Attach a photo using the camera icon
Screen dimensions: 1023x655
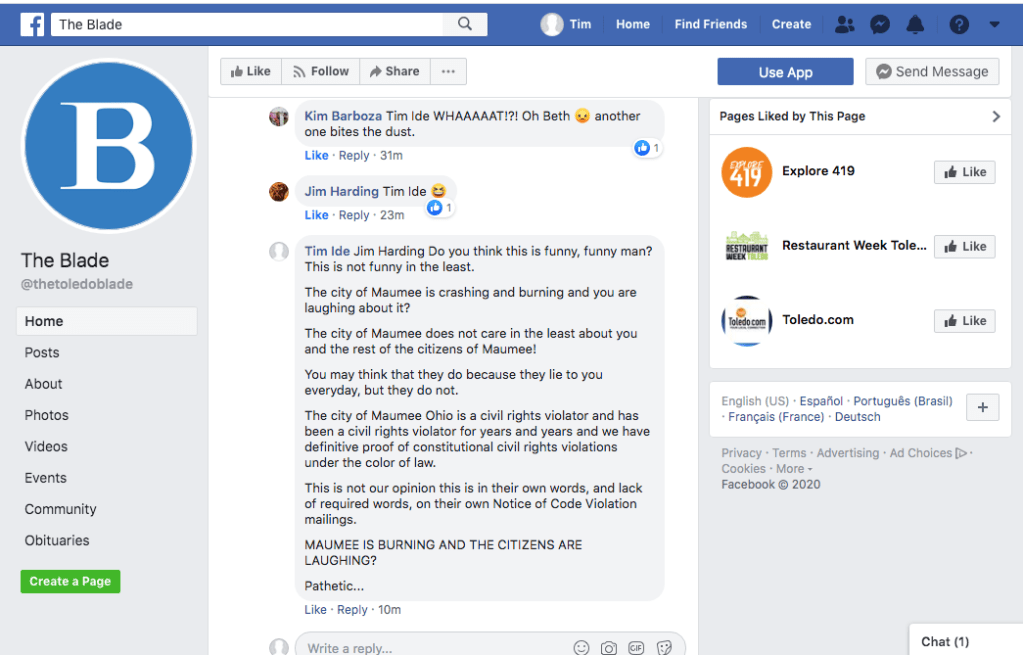(609, 648)
